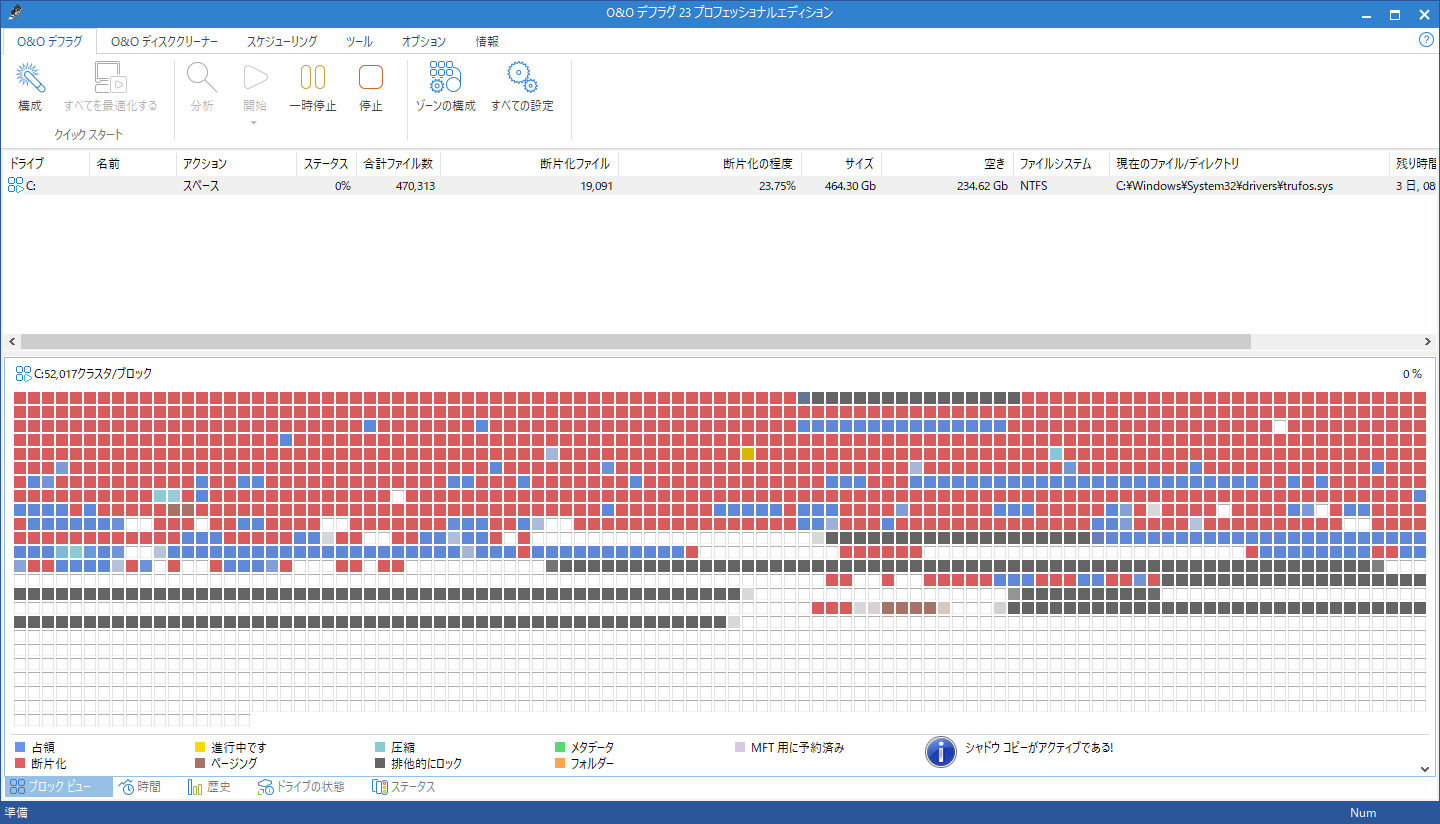Click the MFT 用に予約済み legend swatch
This screenshot has height=824, width=1440.
(740, 747)
